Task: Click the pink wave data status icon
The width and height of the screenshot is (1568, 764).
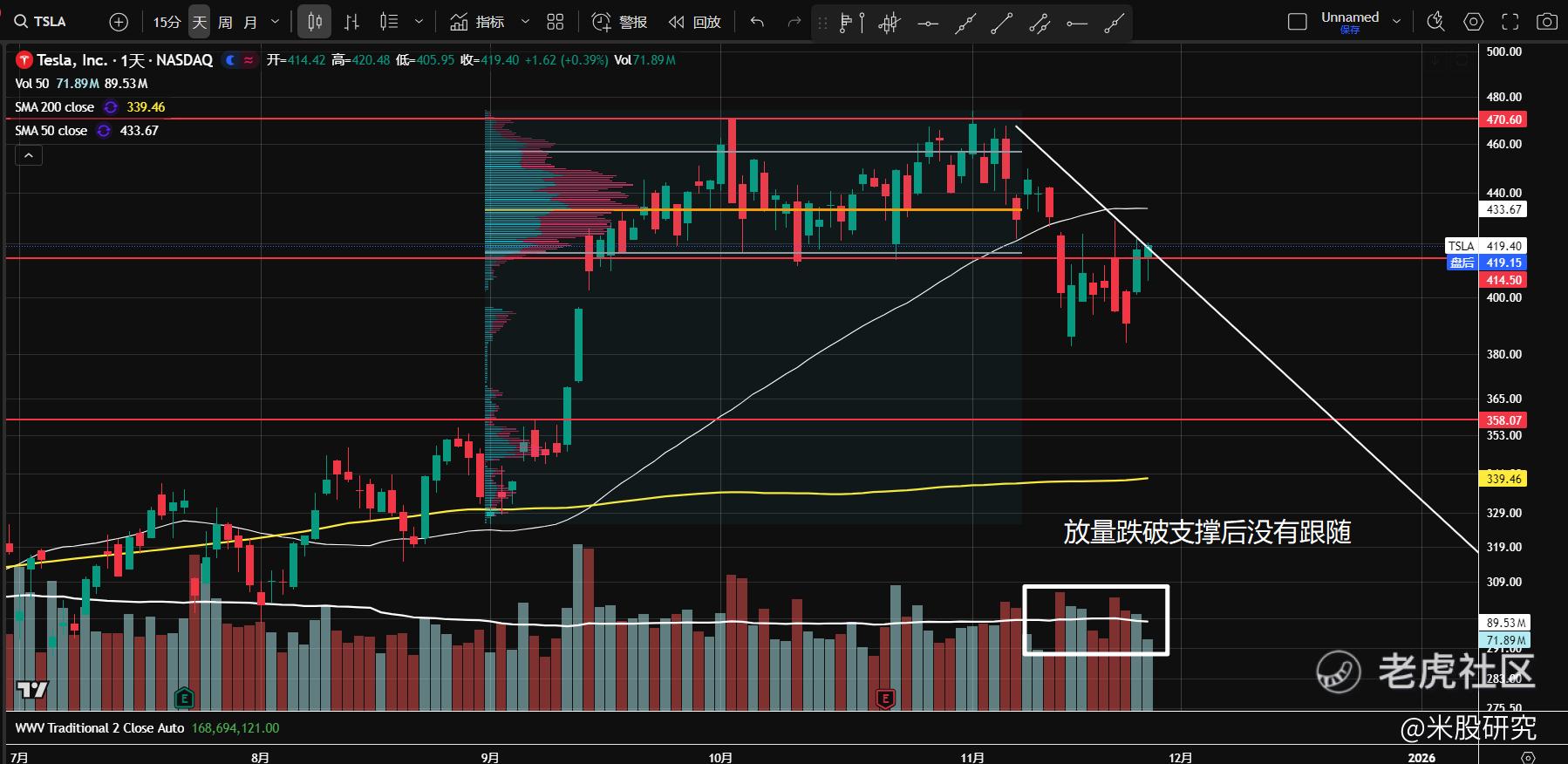Action: pos(249,60)
